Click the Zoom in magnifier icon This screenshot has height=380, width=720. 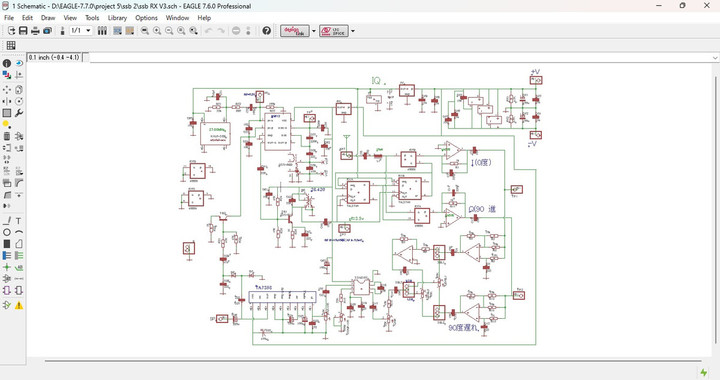[x=157, y=31]
